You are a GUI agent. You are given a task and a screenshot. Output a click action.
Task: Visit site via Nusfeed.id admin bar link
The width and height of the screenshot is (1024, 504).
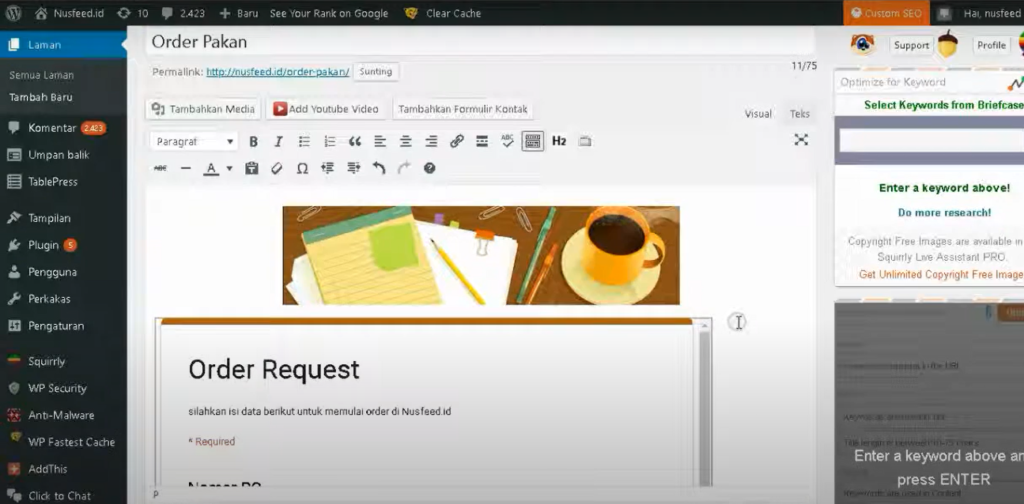point(69,12)
